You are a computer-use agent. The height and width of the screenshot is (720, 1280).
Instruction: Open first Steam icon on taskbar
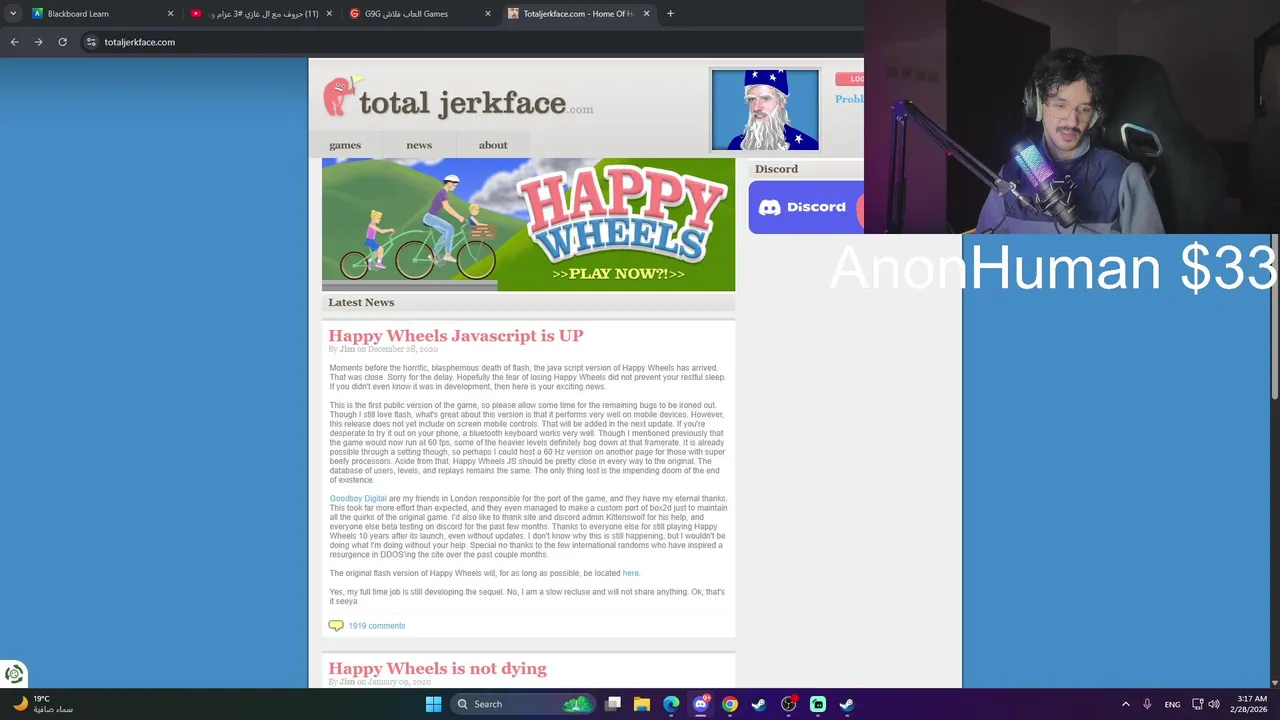pyautogui.click(x=759, y=704)
